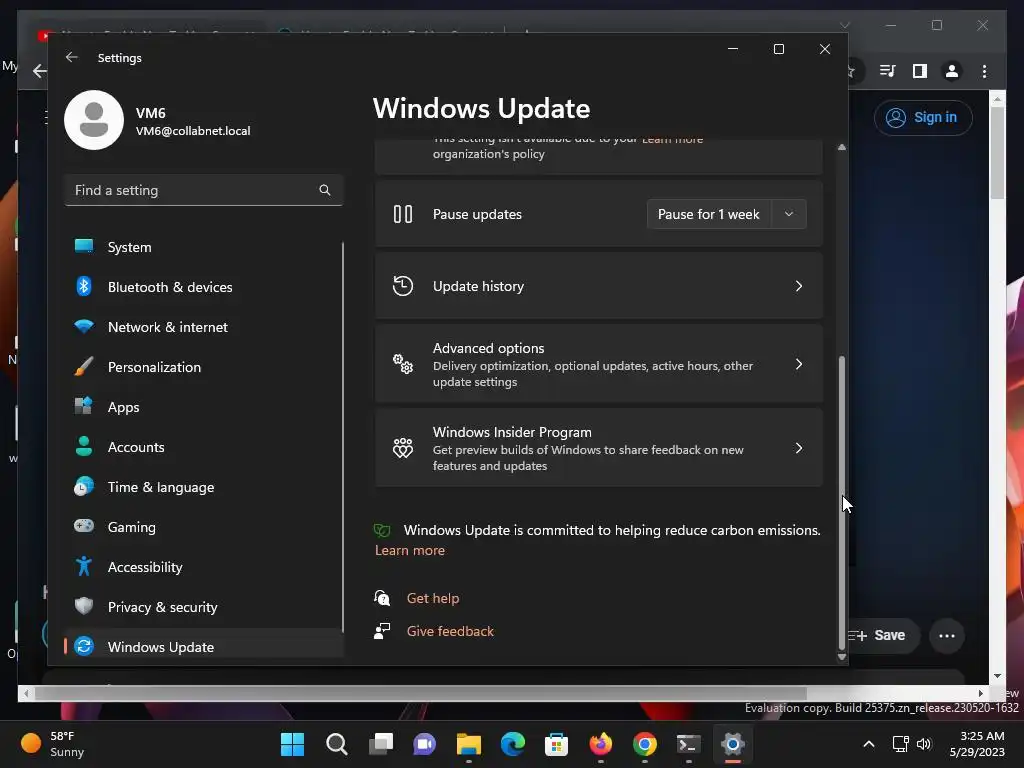Open clock and date 3:25 AM
Image resolution: width=1024 pixels, height=768 pixels.
click(x=977, y=744)
